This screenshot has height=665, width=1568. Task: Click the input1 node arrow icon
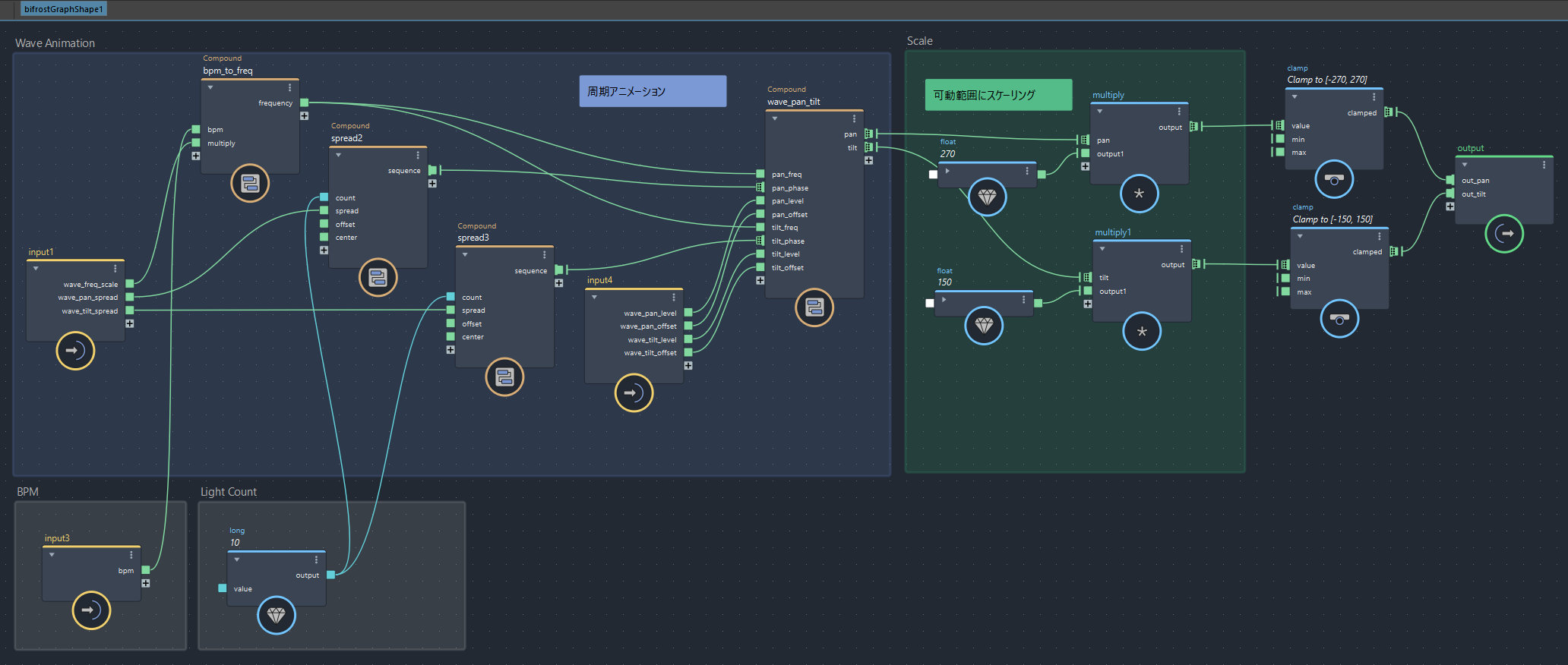(75, 351)
